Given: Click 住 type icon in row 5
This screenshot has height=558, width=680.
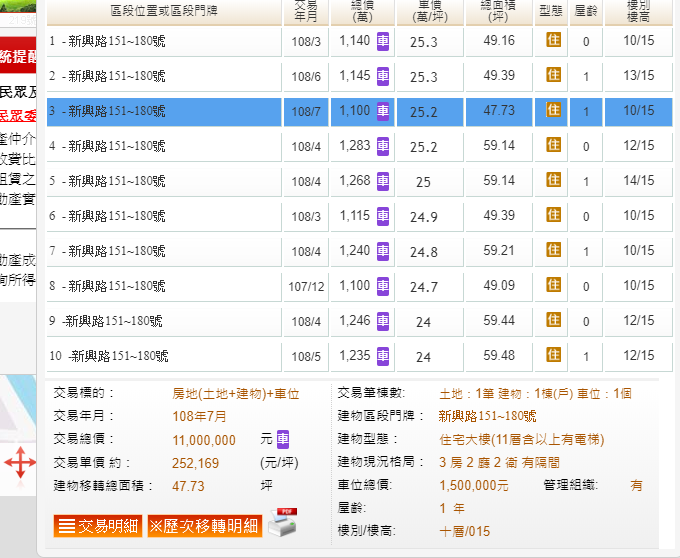Looking at the screenshot, I should pos(553,180).
